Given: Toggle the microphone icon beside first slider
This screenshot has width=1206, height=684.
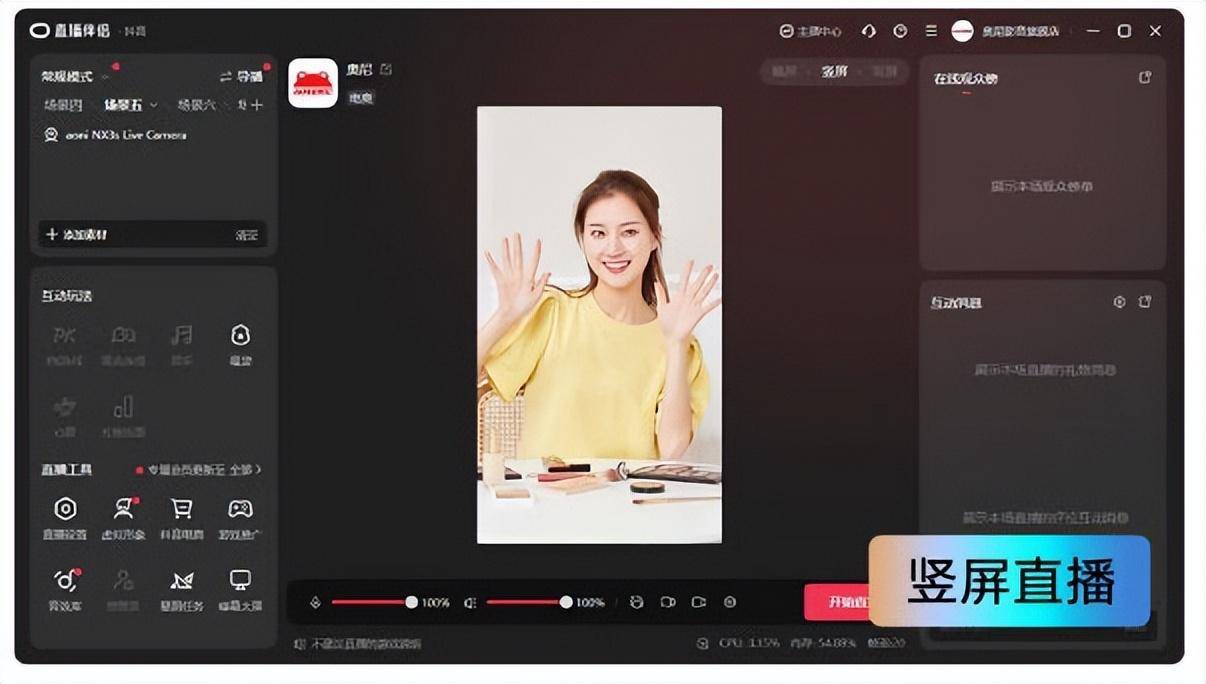Looking at the screenshot, I should 315,603.
